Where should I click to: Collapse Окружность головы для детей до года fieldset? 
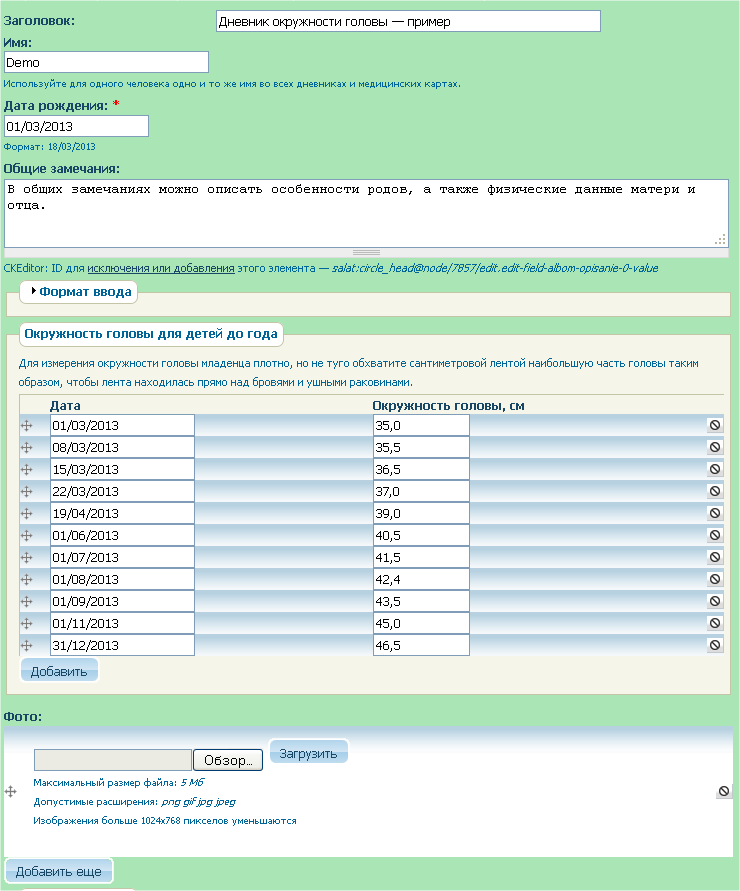[x=151, y=334]
